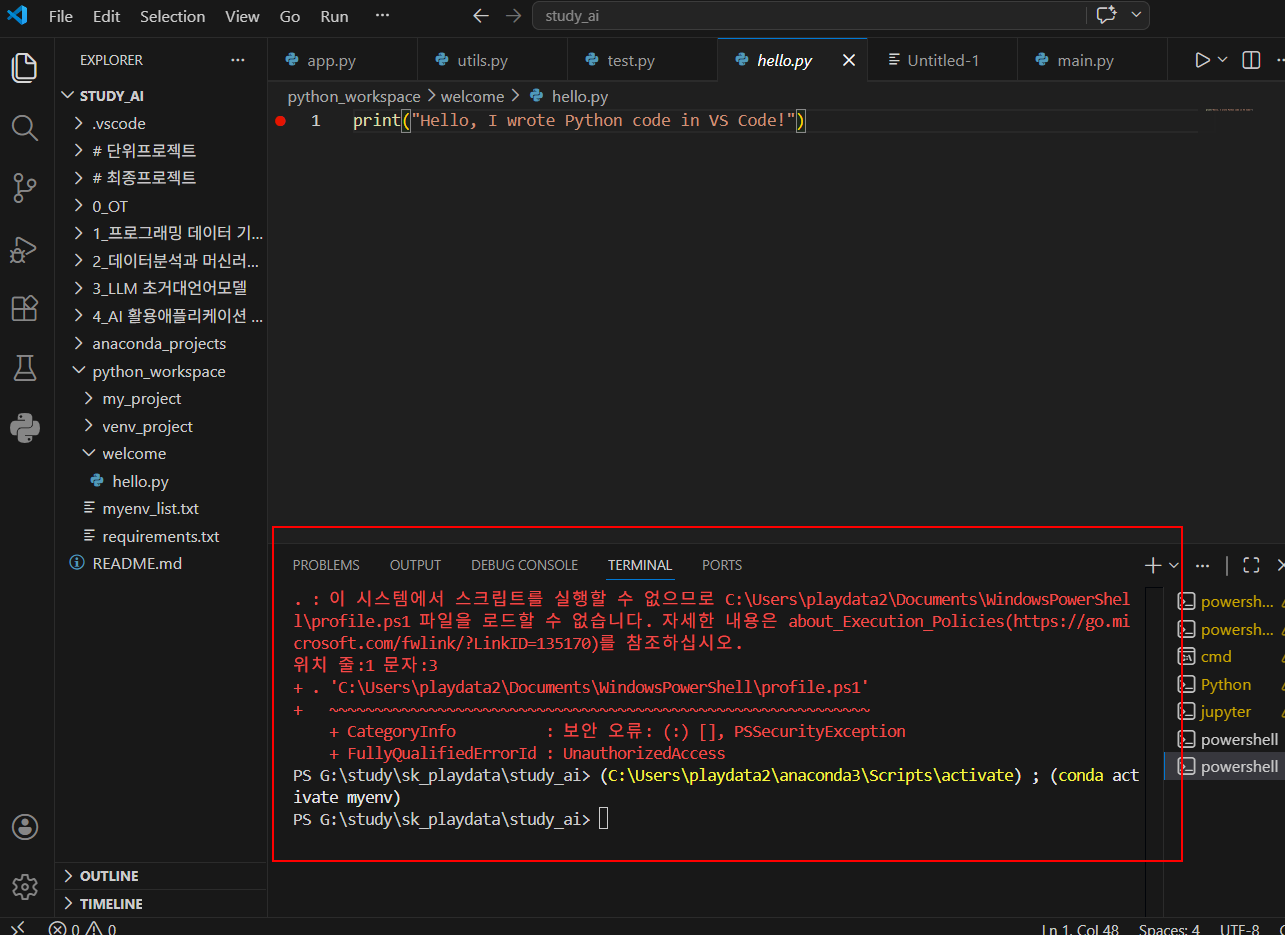Expand the OUTLINE section

tap(161, 876)
